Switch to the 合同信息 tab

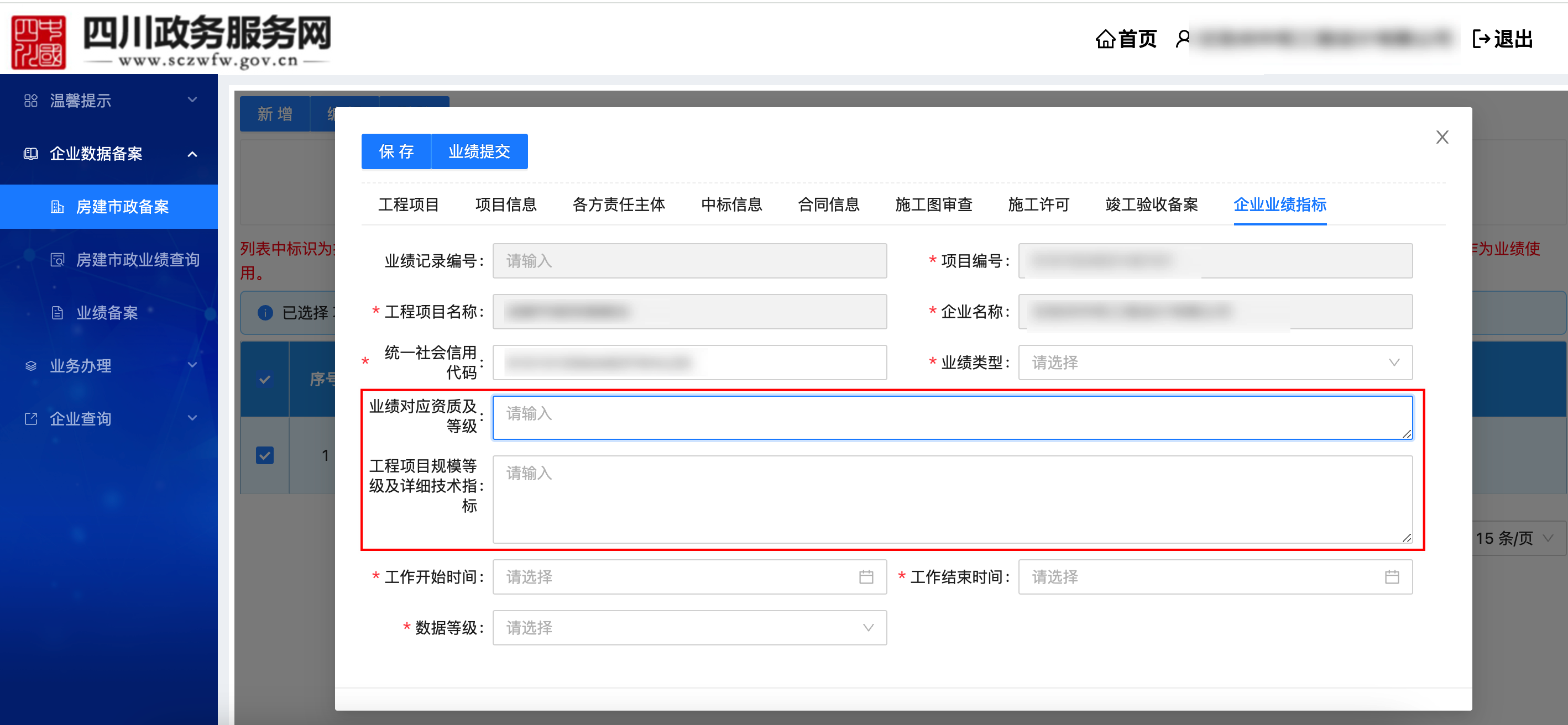(x=828, y=204)
